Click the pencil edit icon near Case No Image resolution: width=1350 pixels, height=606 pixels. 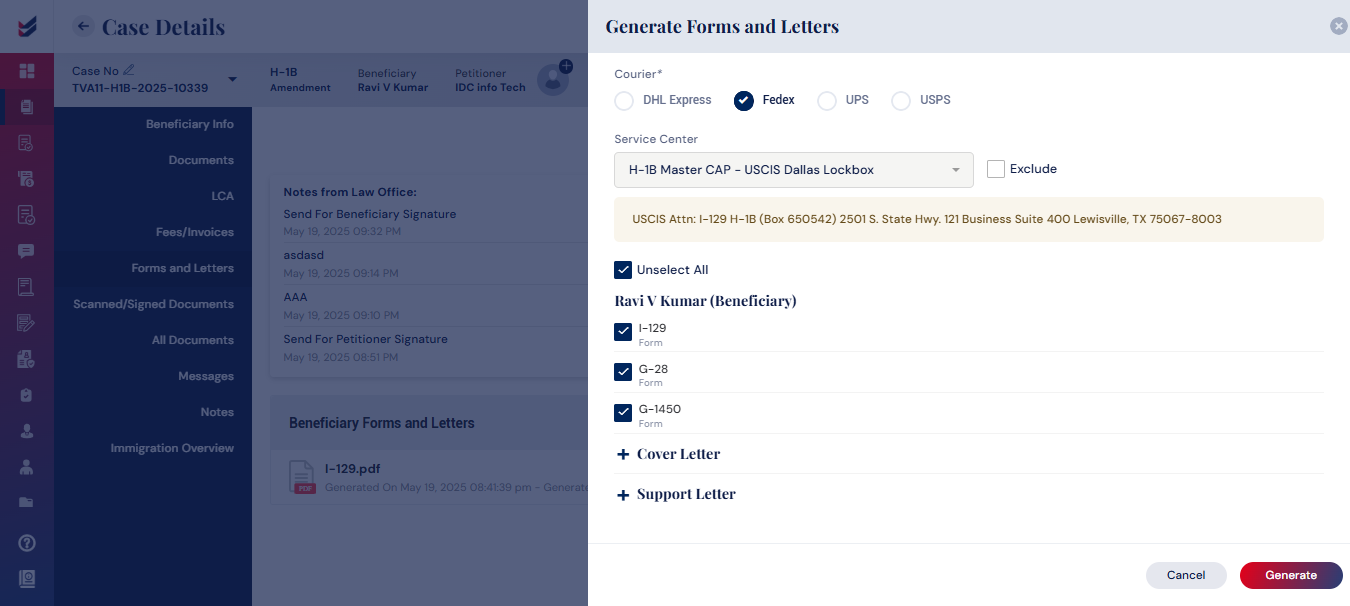(x=129, y=70)
